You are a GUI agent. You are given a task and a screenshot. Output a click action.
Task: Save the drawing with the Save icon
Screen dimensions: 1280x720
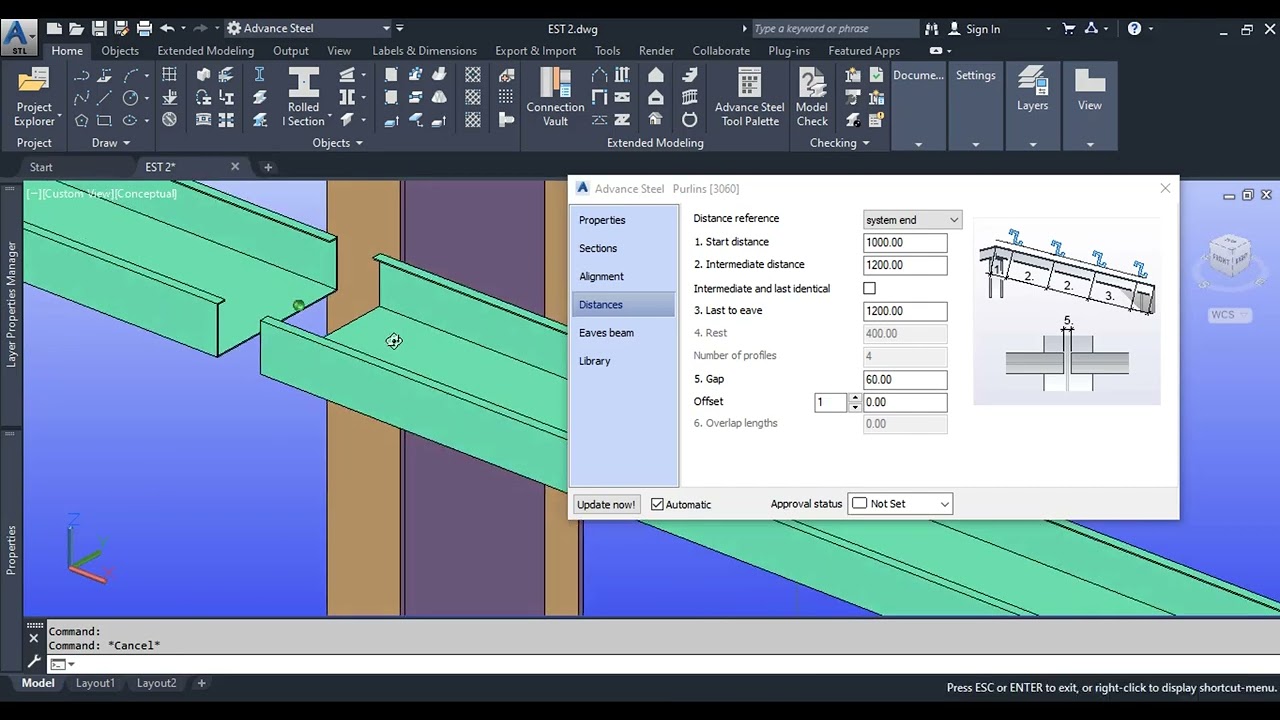click(x=99, y=29)
